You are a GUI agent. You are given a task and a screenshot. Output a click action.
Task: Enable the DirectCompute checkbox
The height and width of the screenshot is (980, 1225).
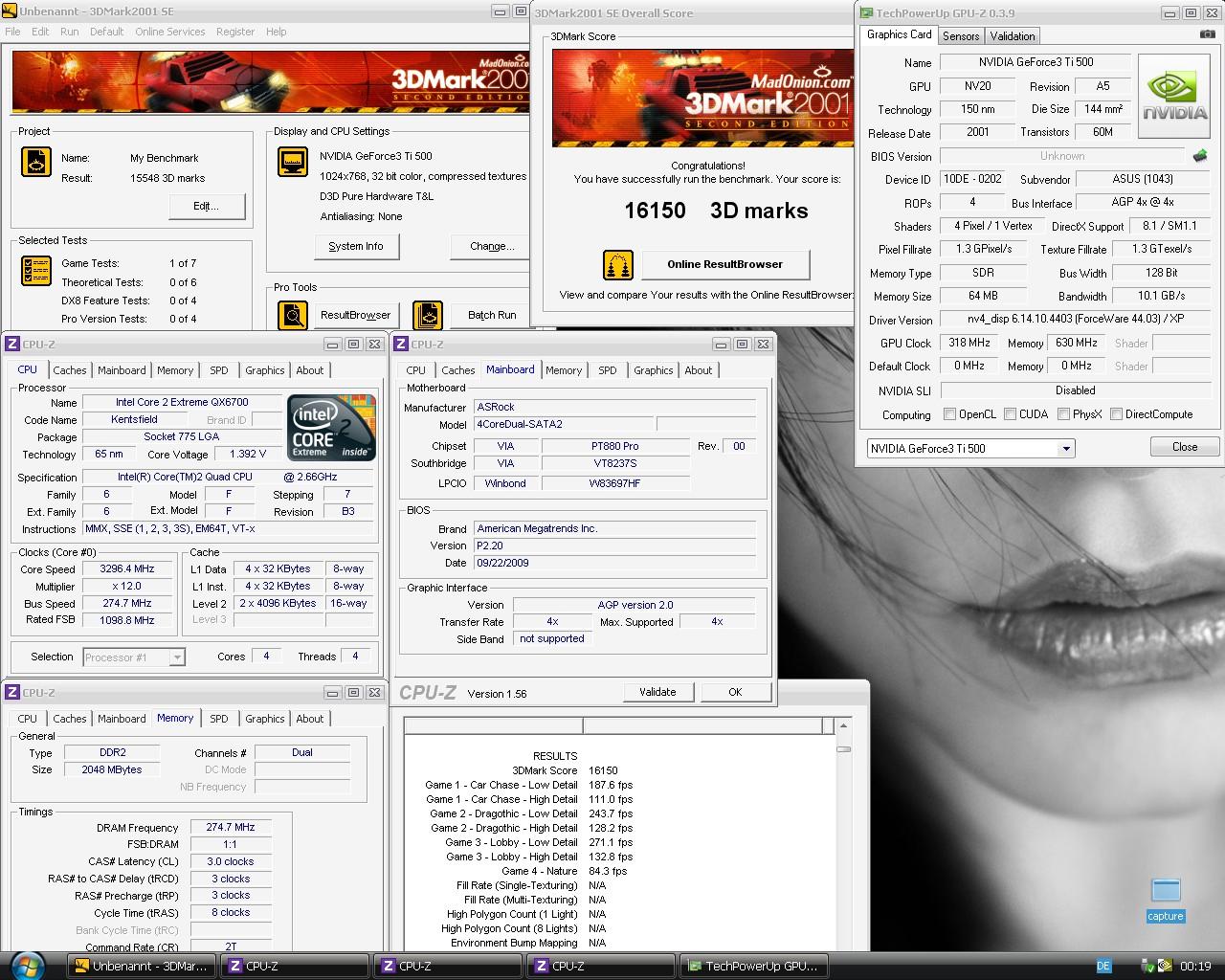1116,414
